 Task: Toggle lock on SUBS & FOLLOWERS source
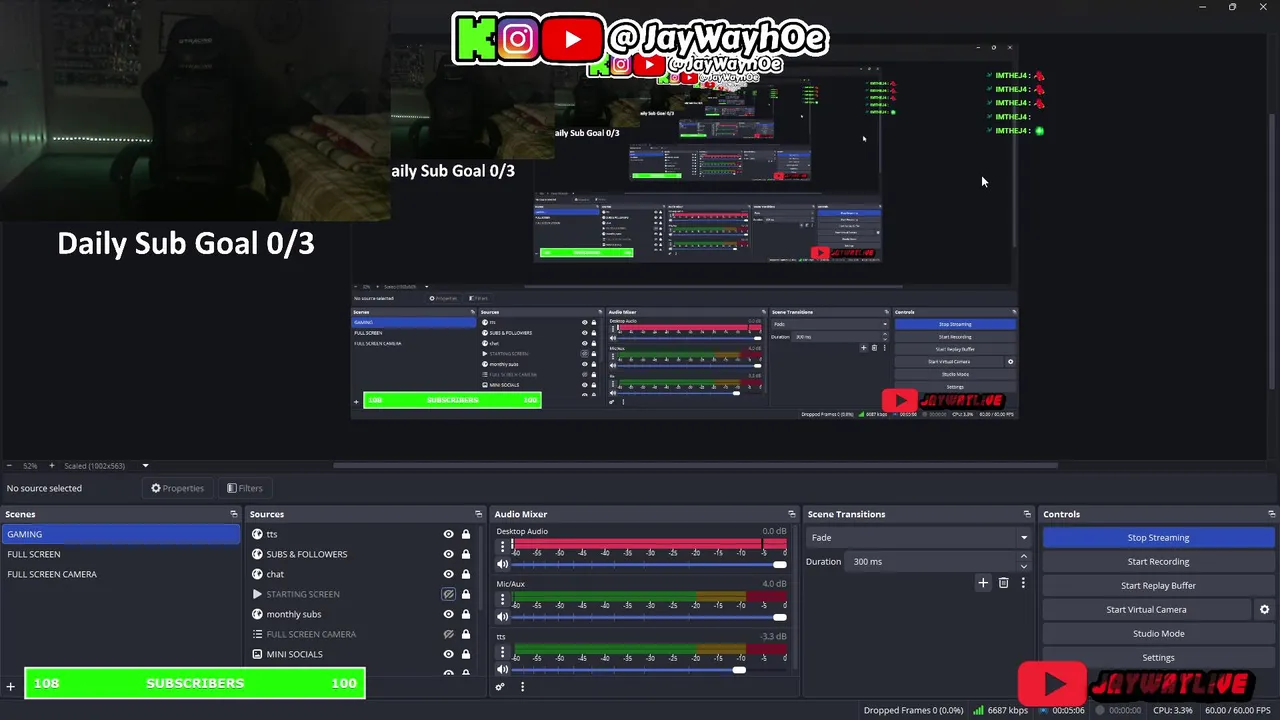pos(465,554)
